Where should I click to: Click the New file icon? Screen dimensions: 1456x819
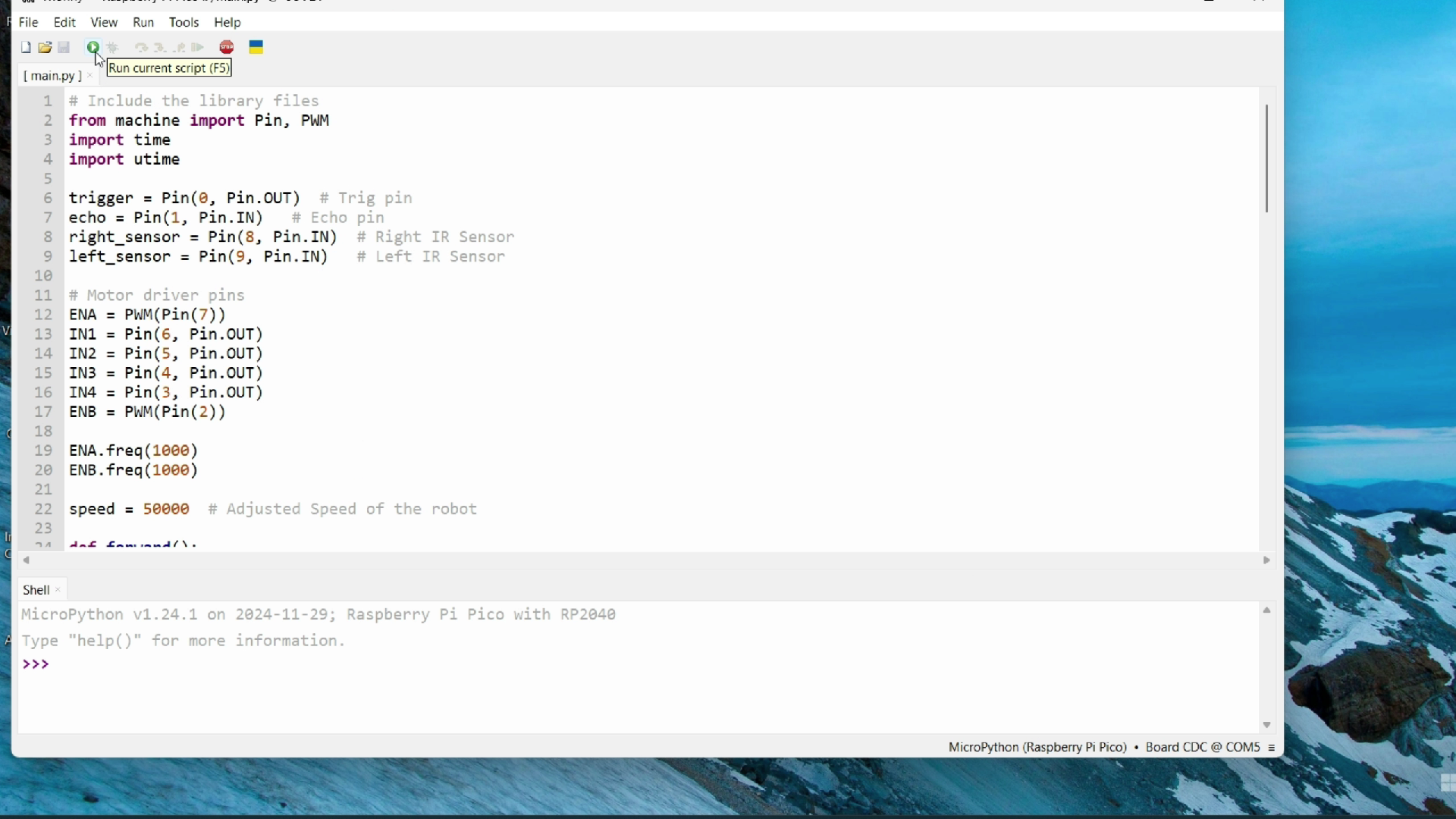coord(26,47)
